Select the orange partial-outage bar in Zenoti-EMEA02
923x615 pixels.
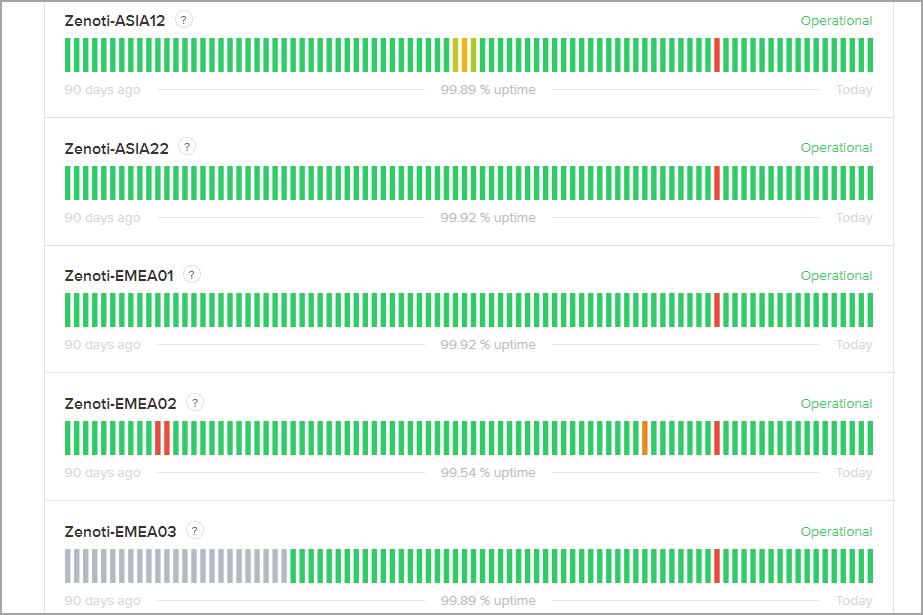[645, 438]
